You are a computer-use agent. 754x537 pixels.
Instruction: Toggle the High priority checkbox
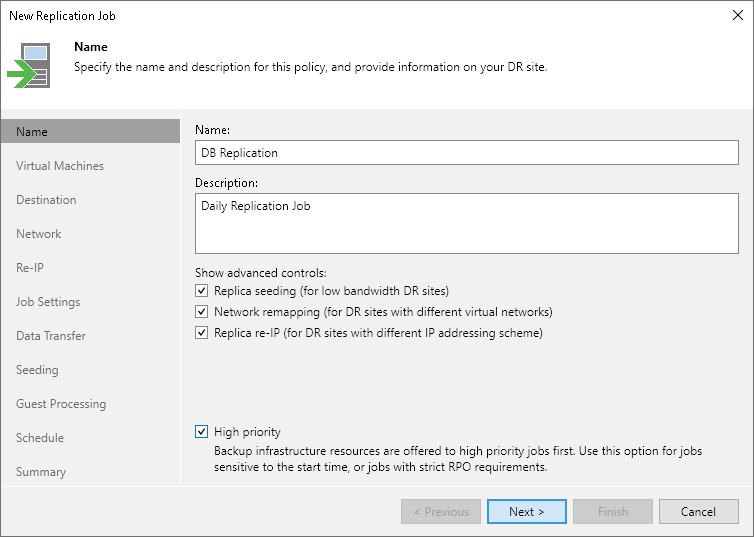point(203,432)
